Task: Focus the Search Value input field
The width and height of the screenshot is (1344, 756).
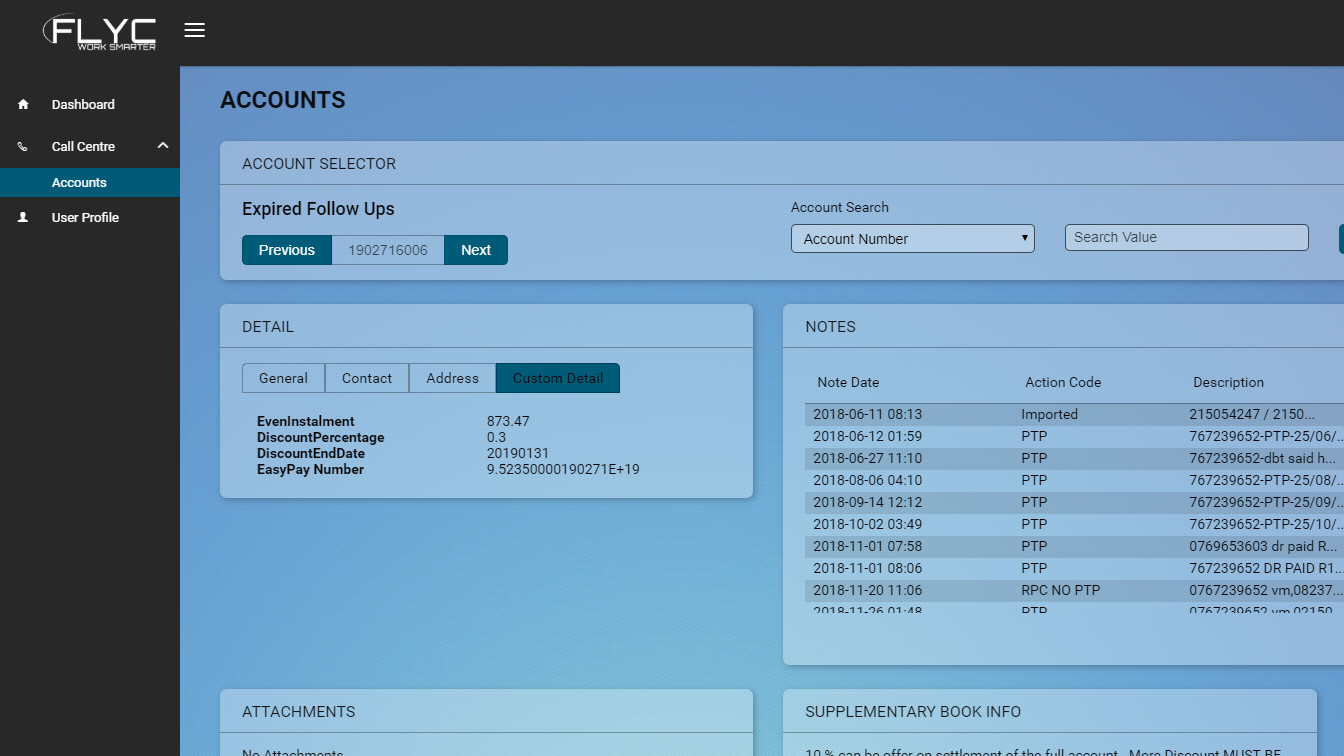Action: coord(1187,237)
